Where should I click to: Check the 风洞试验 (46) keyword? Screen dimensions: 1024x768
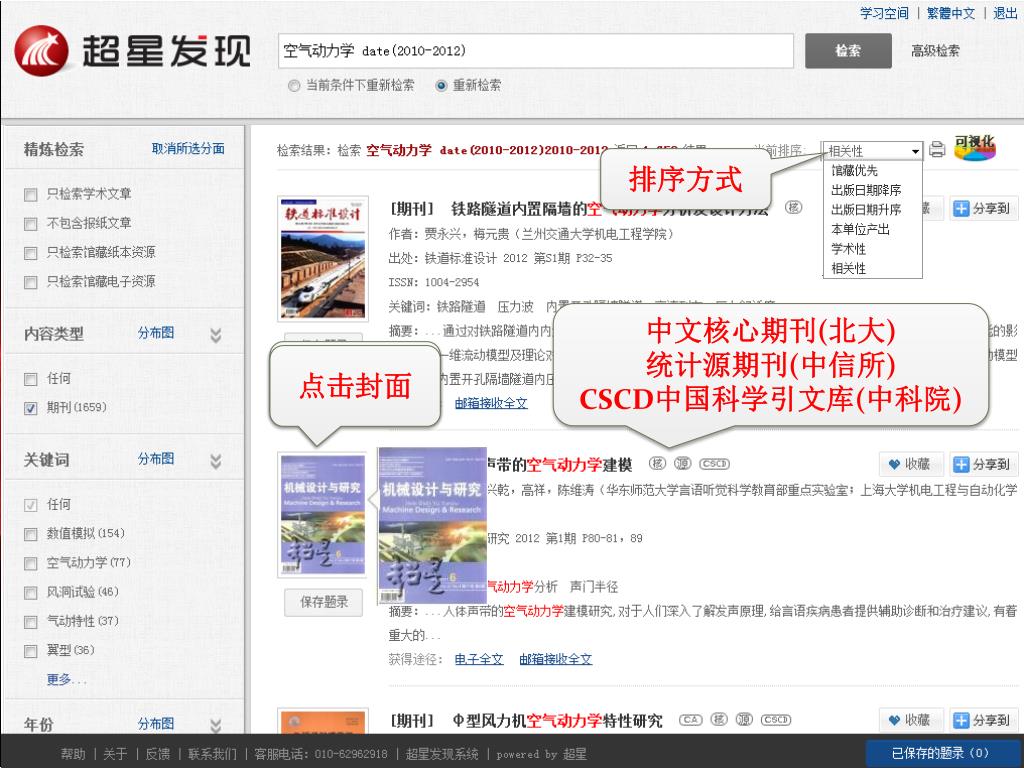[31, 593]
